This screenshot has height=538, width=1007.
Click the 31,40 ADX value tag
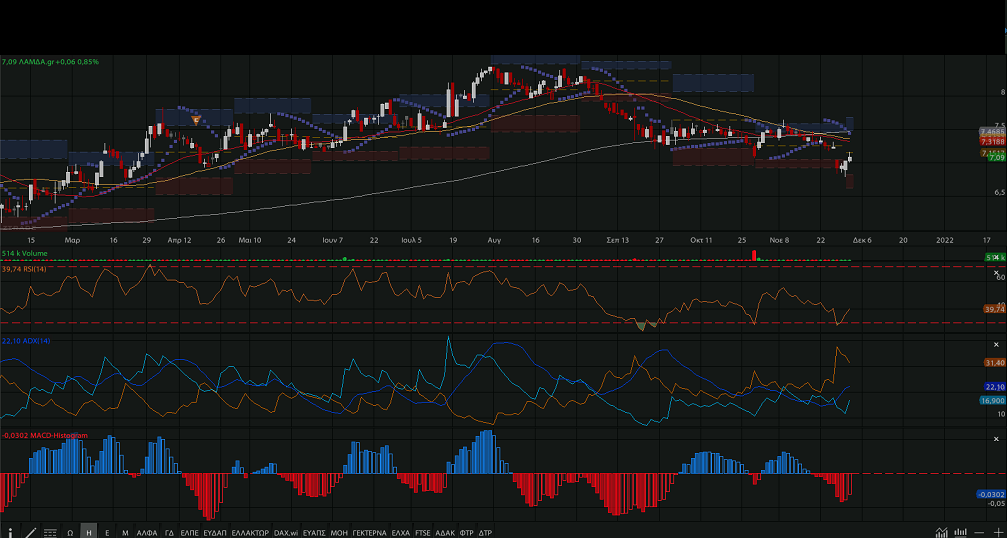995,363
